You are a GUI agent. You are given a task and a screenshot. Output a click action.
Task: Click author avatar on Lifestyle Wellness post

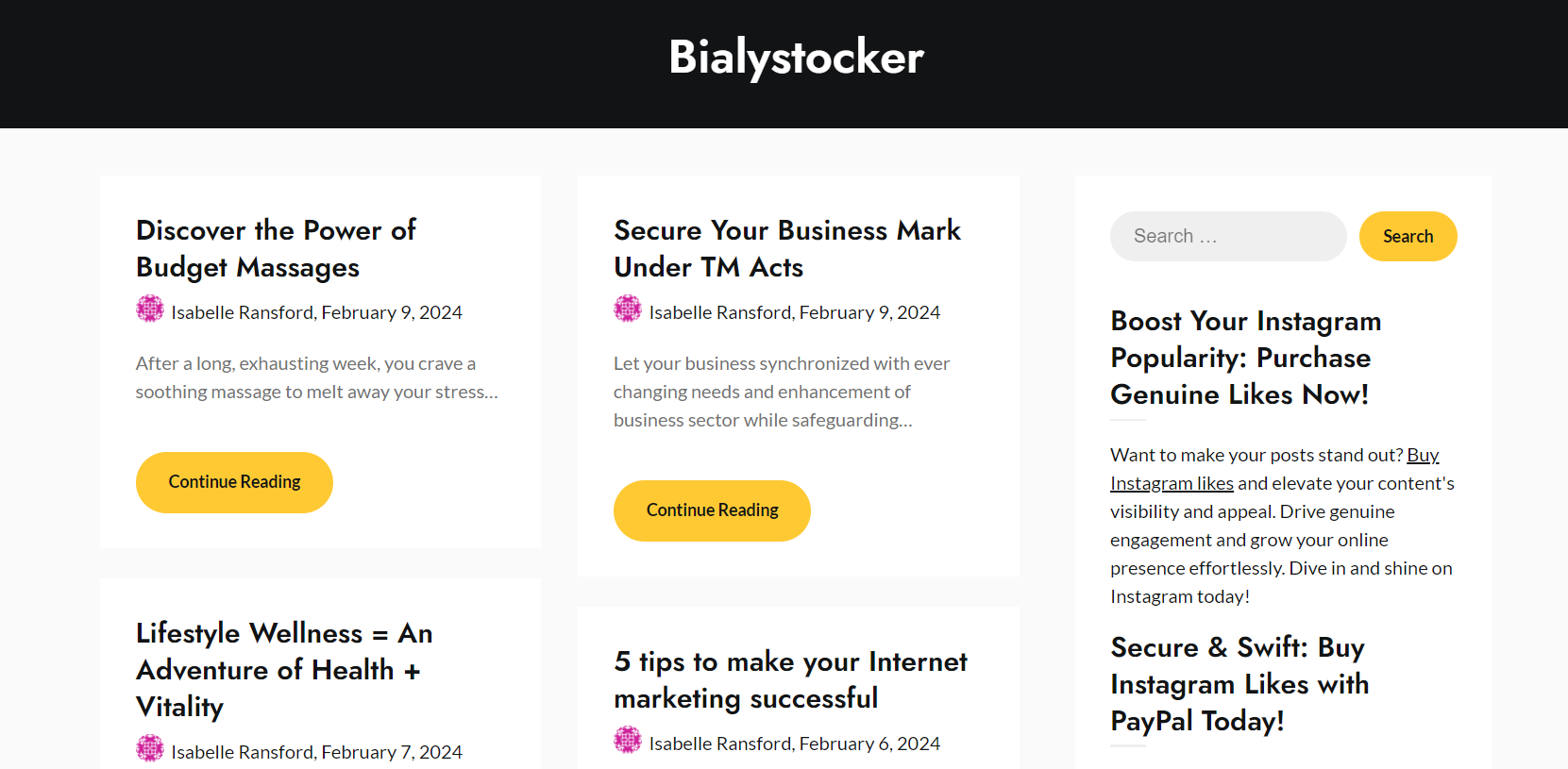pyautogui.click(x=149, y=748)
